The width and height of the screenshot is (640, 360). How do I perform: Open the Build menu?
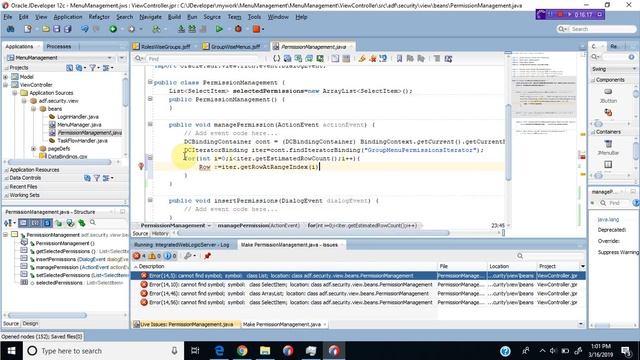[x=174, y=17]
